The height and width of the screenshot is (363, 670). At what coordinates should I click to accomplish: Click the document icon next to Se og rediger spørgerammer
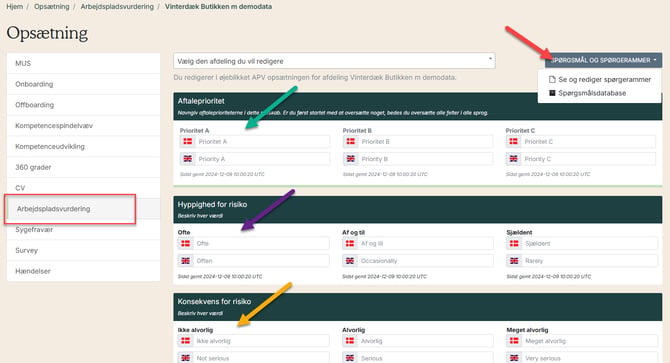click(x=552, y=79)
